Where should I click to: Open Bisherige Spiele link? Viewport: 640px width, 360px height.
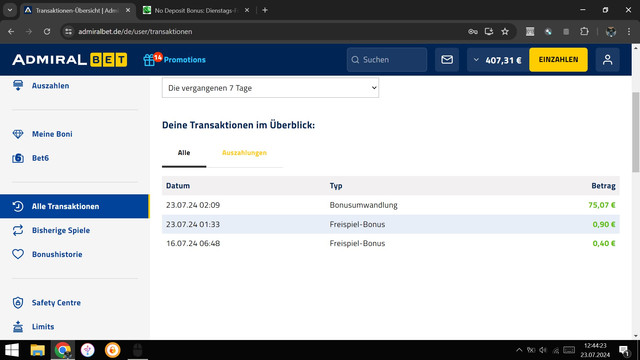click(x=61, y=230)
